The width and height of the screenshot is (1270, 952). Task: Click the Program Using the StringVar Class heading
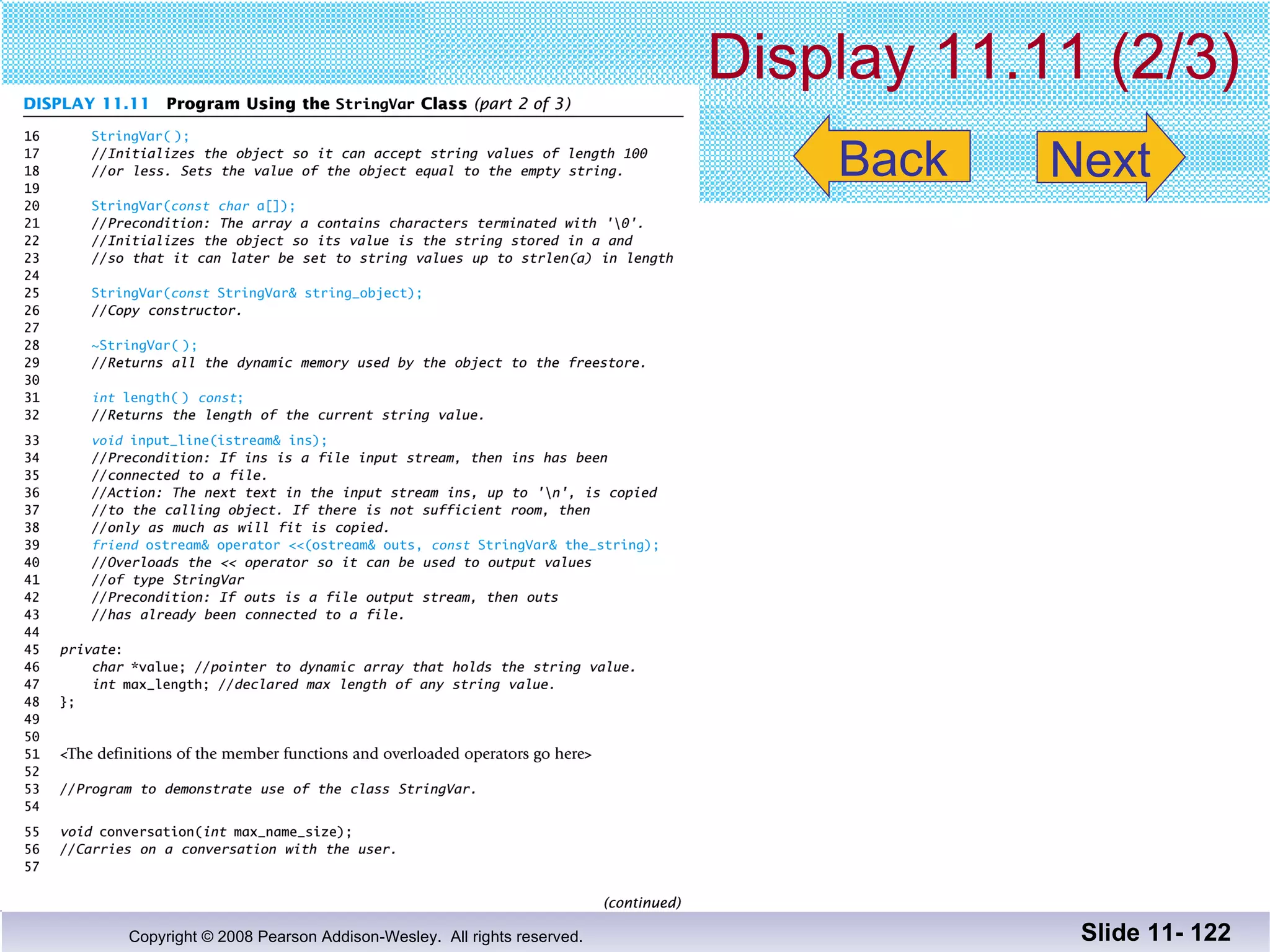(316, 104)
